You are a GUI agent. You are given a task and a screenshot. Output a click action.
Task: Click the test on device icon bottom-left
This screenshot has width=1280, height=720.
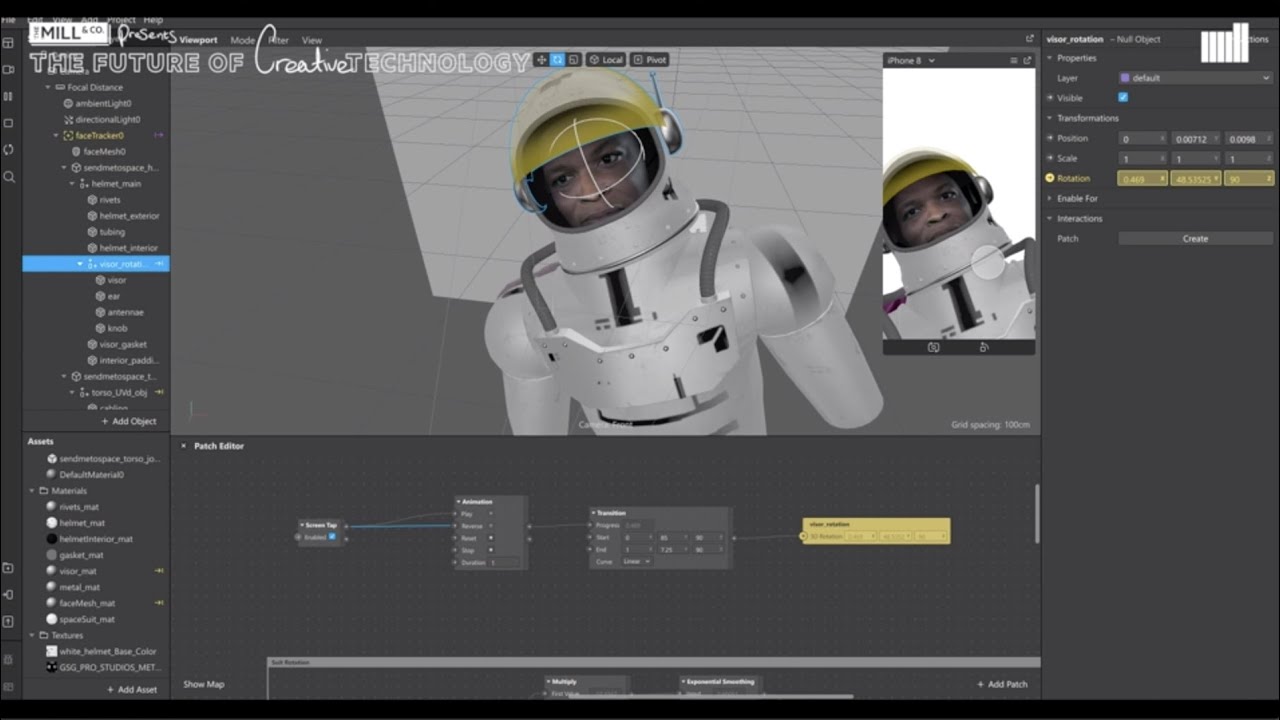click(9, 595)
